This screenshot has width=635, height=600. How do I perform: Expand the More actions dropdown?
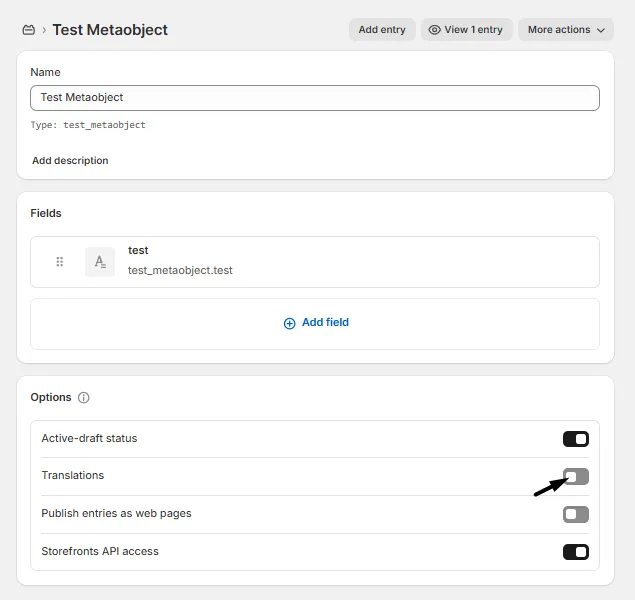[x=566, y=30]
